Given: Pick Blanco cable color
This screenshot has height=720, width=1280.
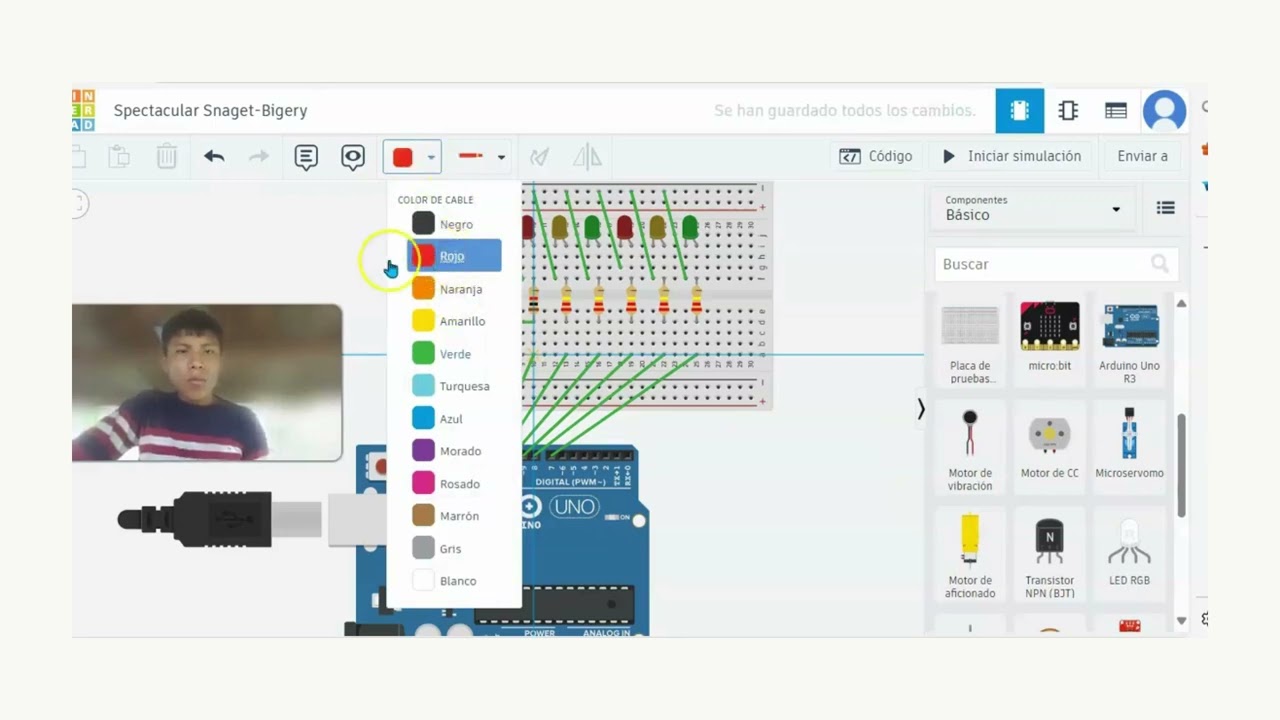Looking at the screenshot, I should (454, 581).
